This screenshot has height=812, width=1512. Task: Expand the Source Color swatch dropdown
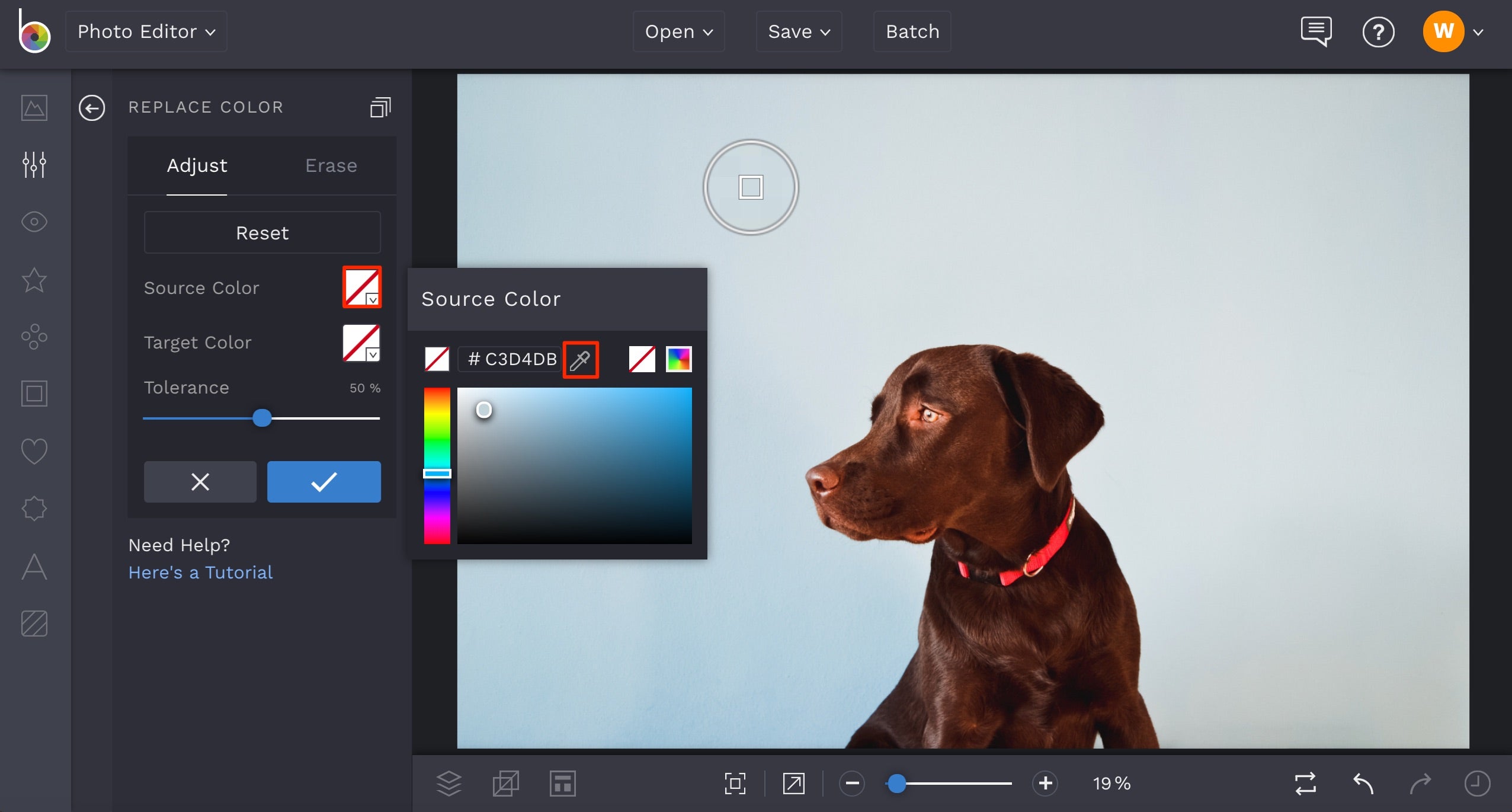click(372, 301)
